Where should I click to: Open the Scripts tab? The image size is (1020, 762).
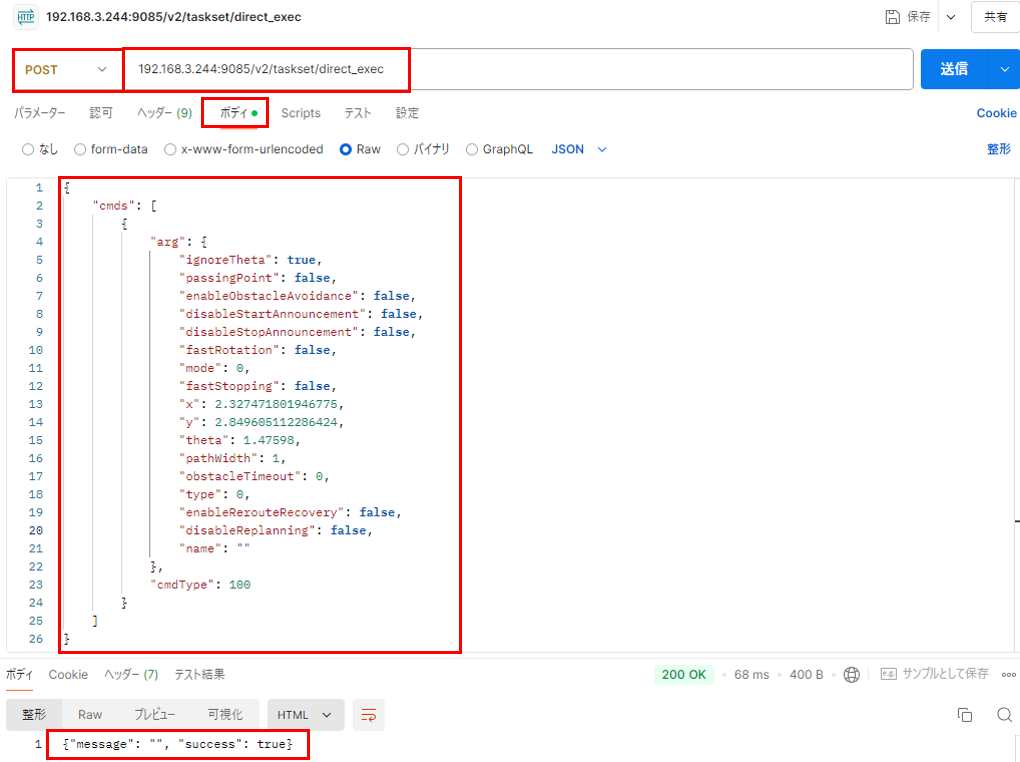[x=300, y=114]
